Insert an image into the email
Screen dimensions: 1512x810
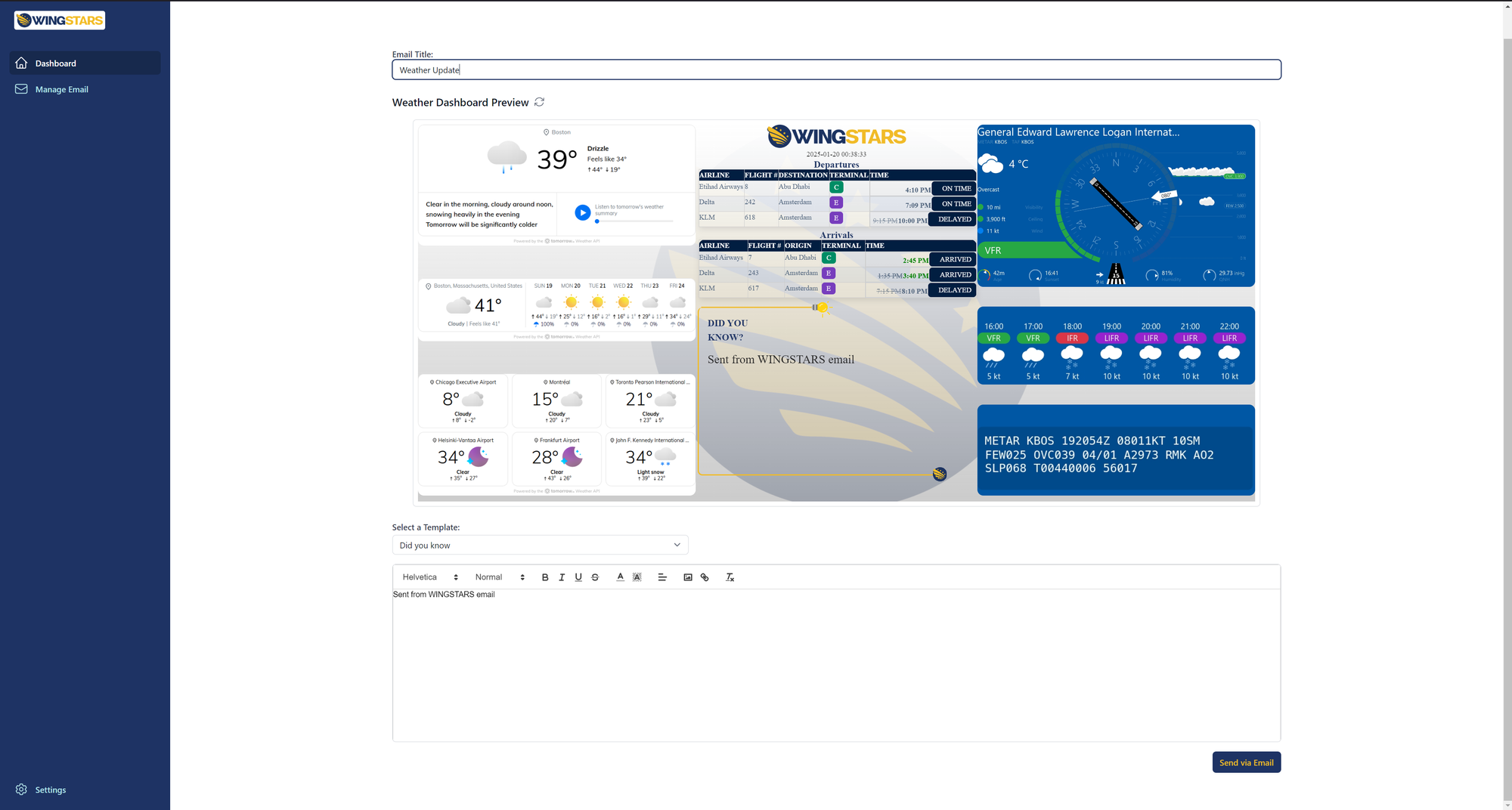(x=688, y=577)
